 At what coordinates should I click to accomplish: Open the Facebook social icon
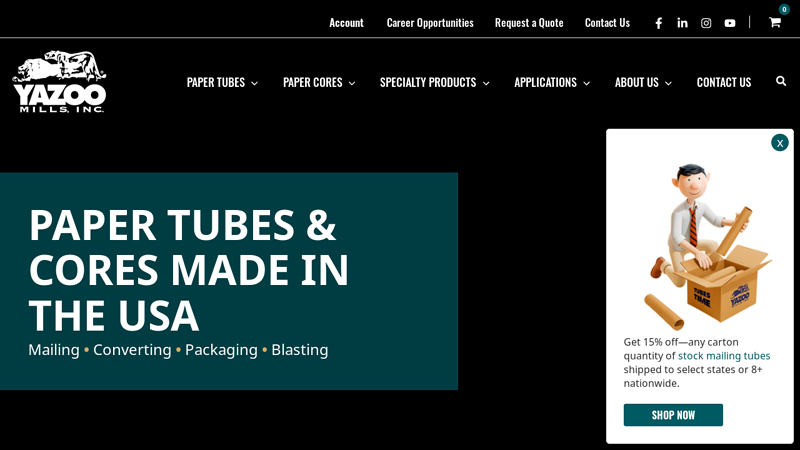[x=658, y=23]
